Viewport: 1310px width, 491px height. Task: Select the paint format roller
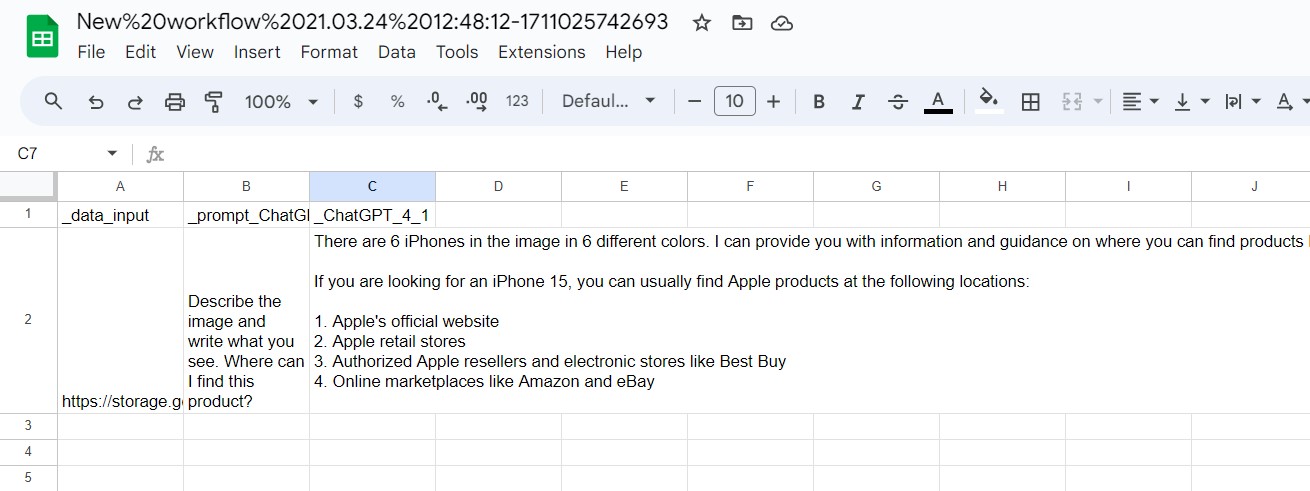pyautogui.click(x=213, y=101)
